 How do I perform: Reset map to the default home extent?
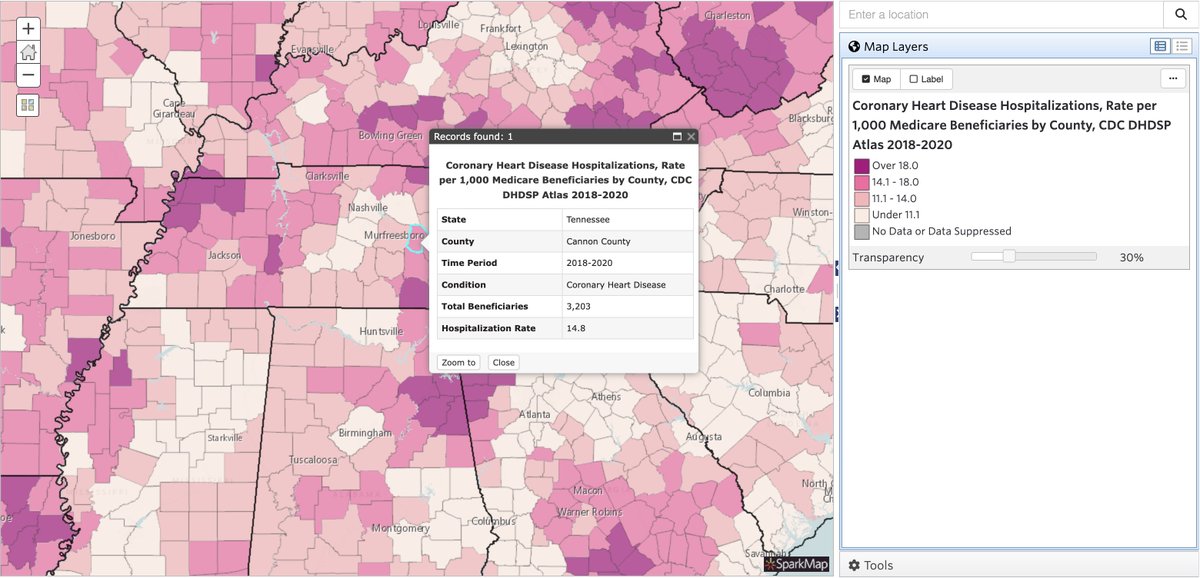coord(28,52)
